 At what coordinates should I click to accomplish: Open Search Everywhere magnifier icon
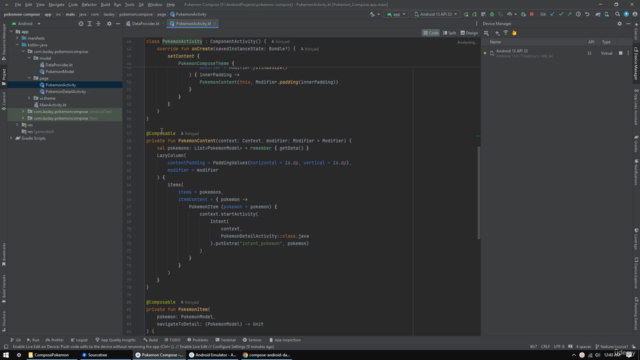click(618, 14)
